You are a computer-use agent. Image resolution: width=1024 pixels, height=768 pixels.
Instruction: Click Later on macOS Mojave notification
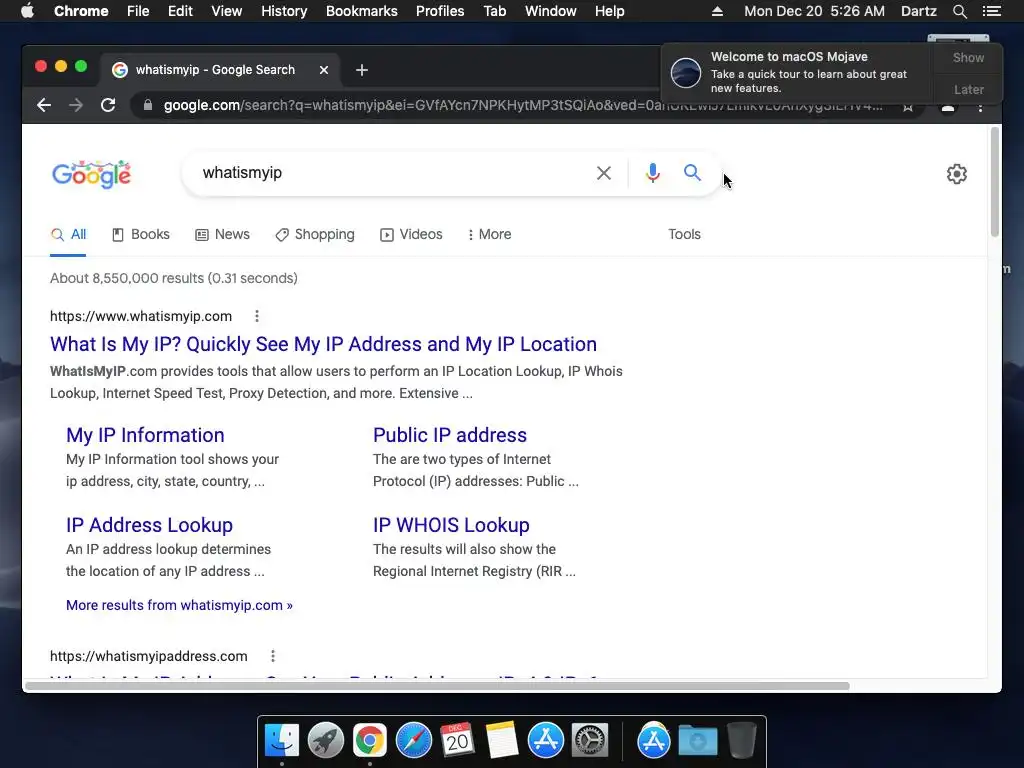point(968,90)
